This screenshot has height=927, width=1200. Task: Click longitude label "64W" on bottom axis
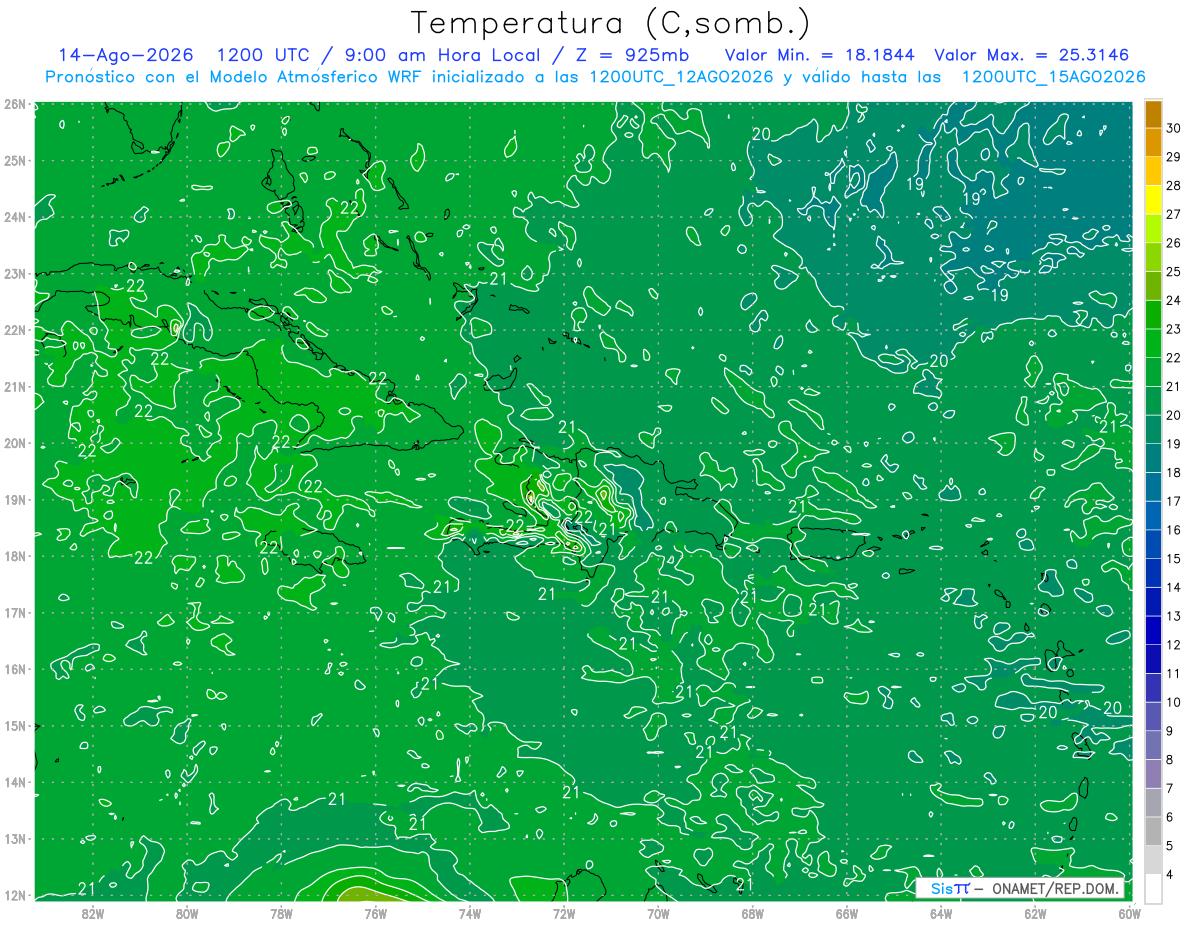941,913
